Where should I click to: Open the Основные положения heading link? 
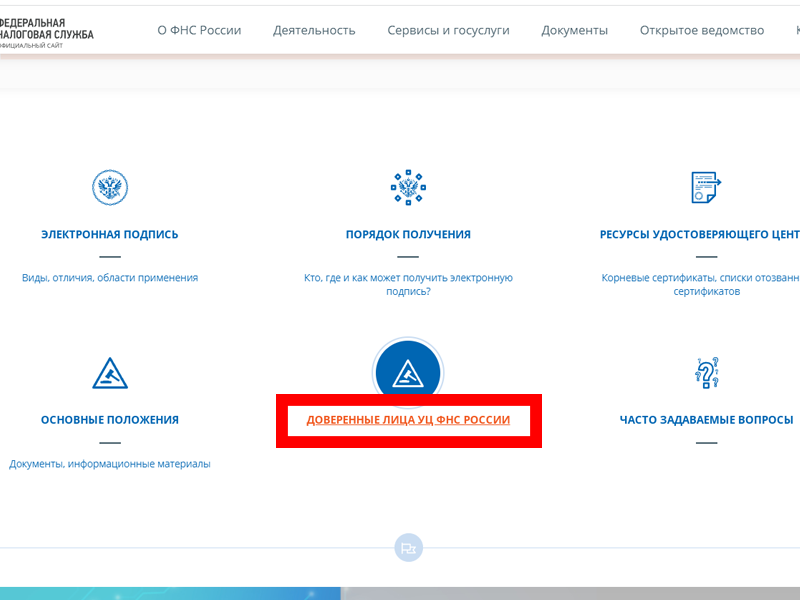coord(110,420)
